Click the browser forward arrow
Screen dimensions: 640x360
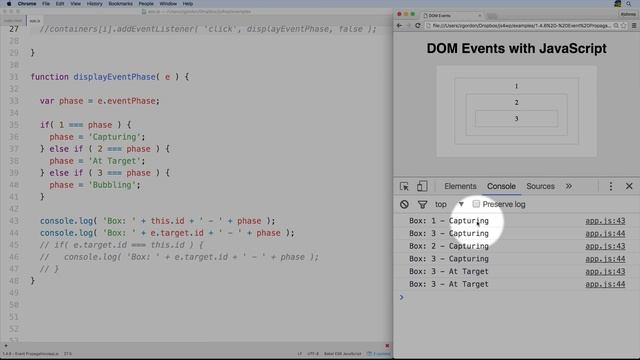[408, 25]
